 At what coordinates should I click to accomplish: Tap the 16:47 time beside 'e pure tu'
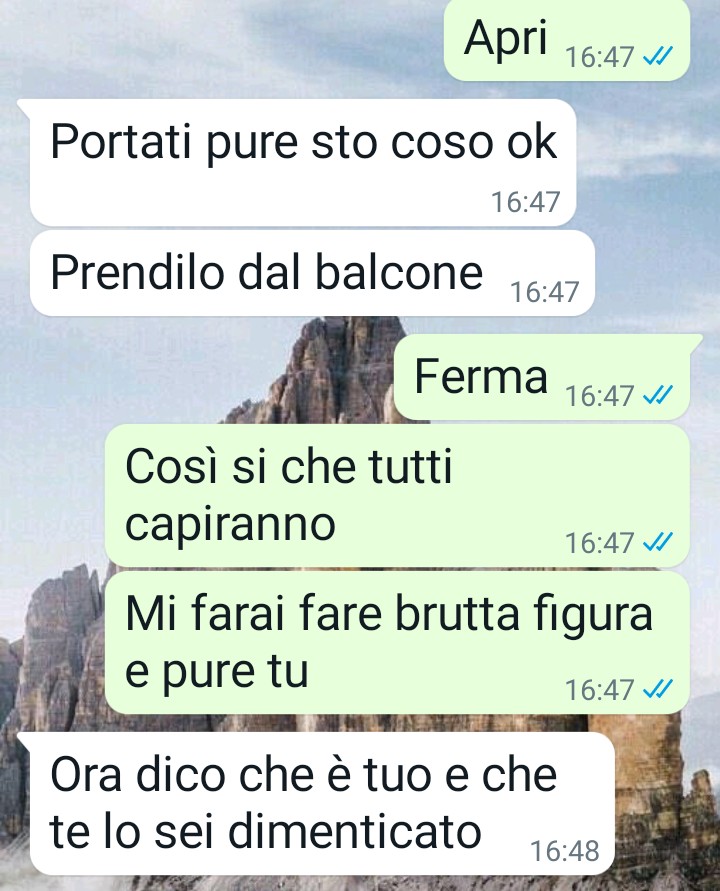600,690
